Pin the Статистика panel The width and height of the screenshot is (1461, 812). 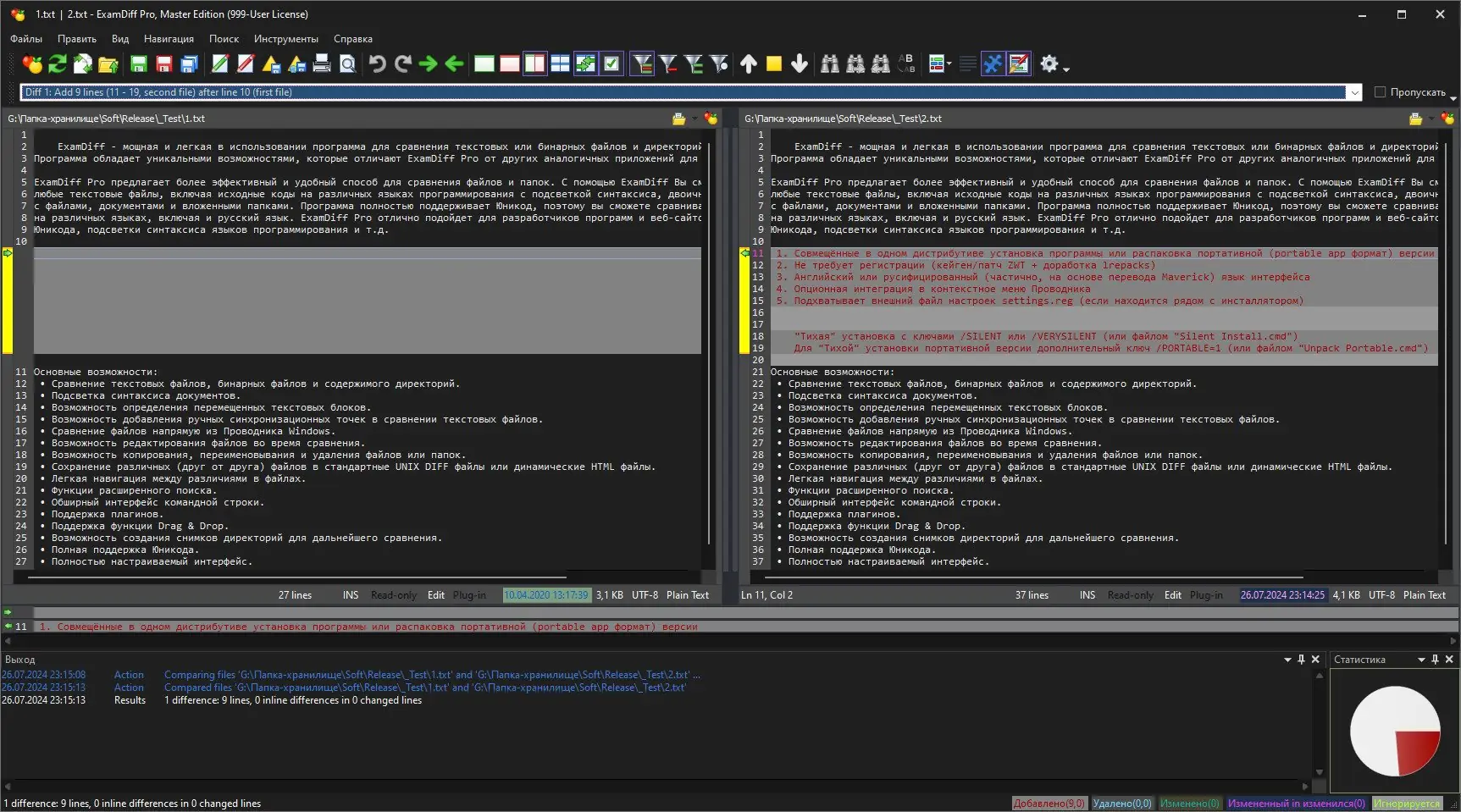(x=1435, y=660)
